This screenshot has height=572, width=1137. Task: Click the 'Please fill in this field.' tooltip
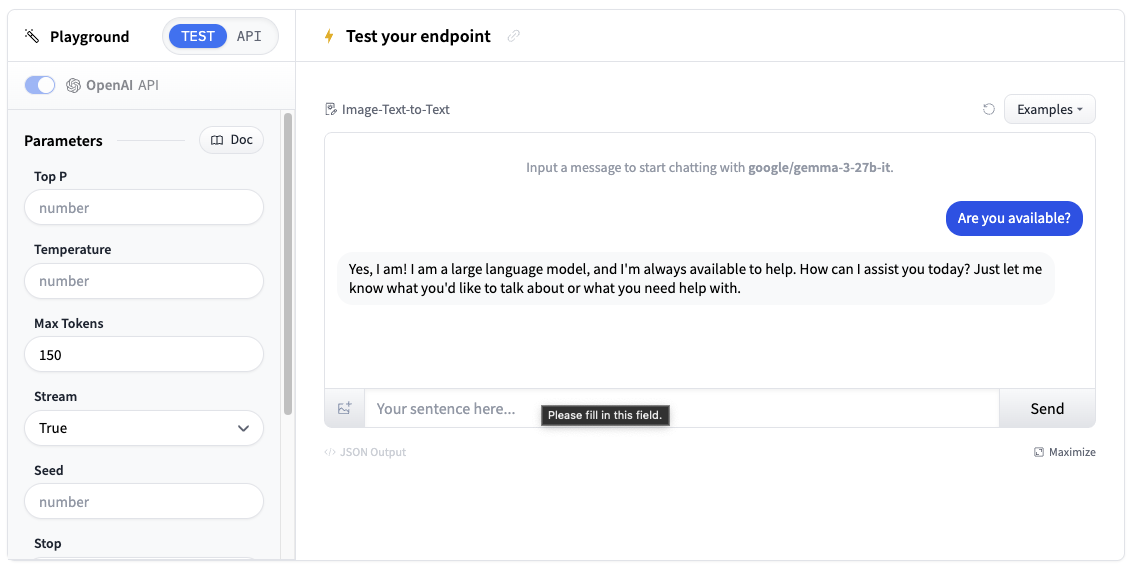(605, 415)
